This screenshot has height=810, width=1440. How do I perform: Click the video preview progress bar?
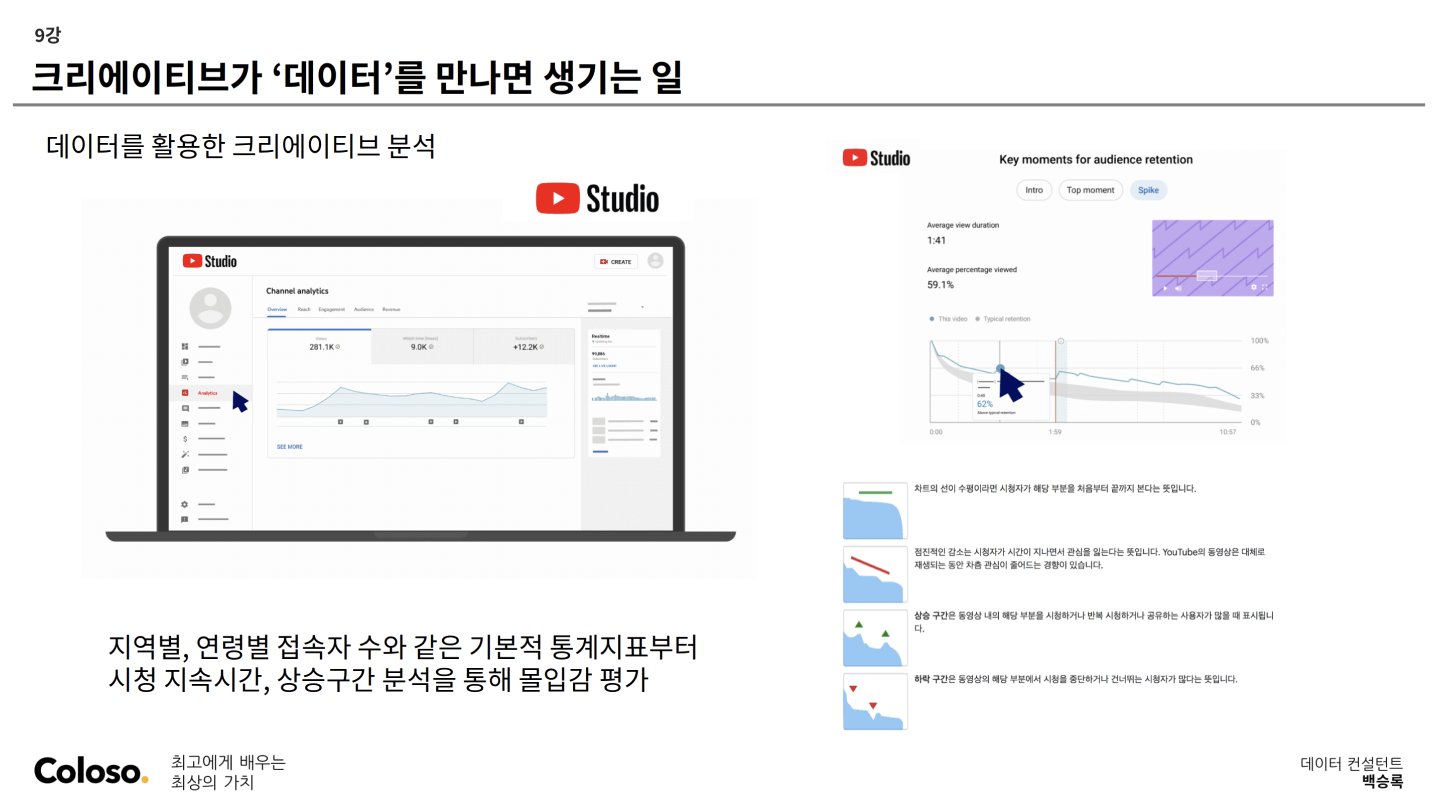click(1210, 276)
